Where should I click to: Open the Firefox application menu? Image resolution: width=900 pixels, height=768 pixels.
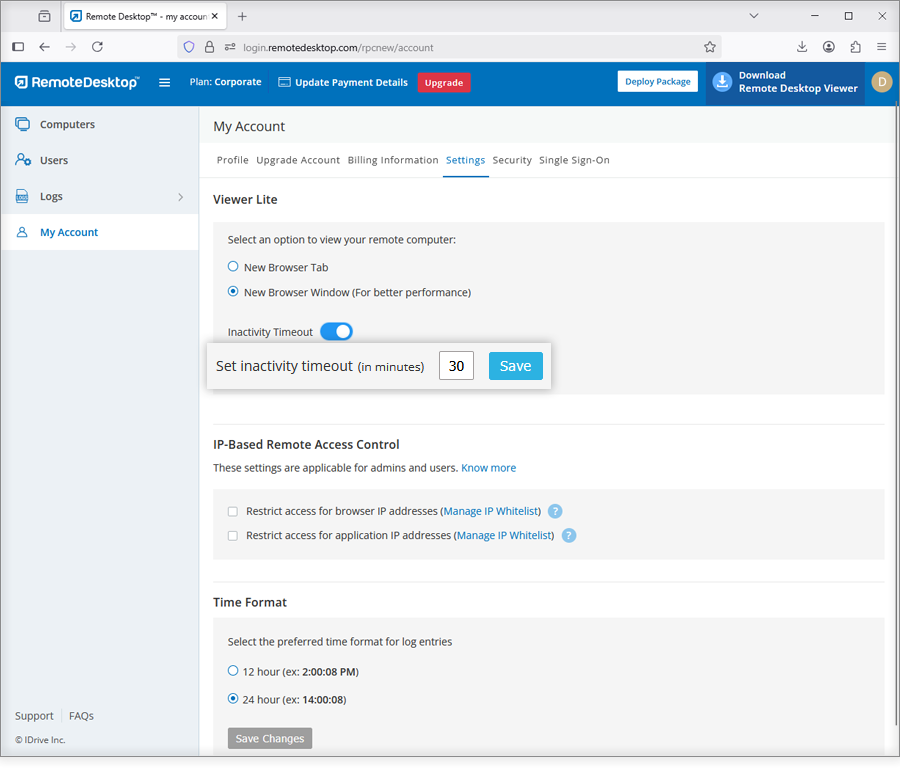coord(881,47)
